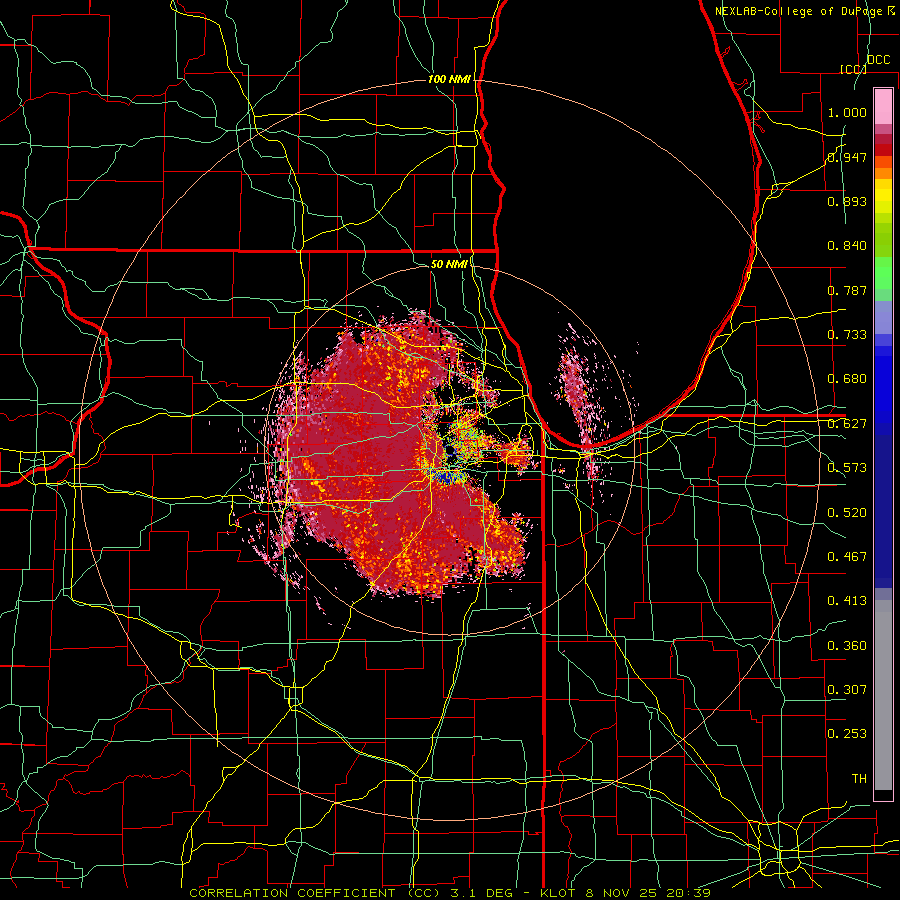Click the 0.520 scale value label
The width and height of the screenshot is (900, 900).
click(x=847, y=513)
